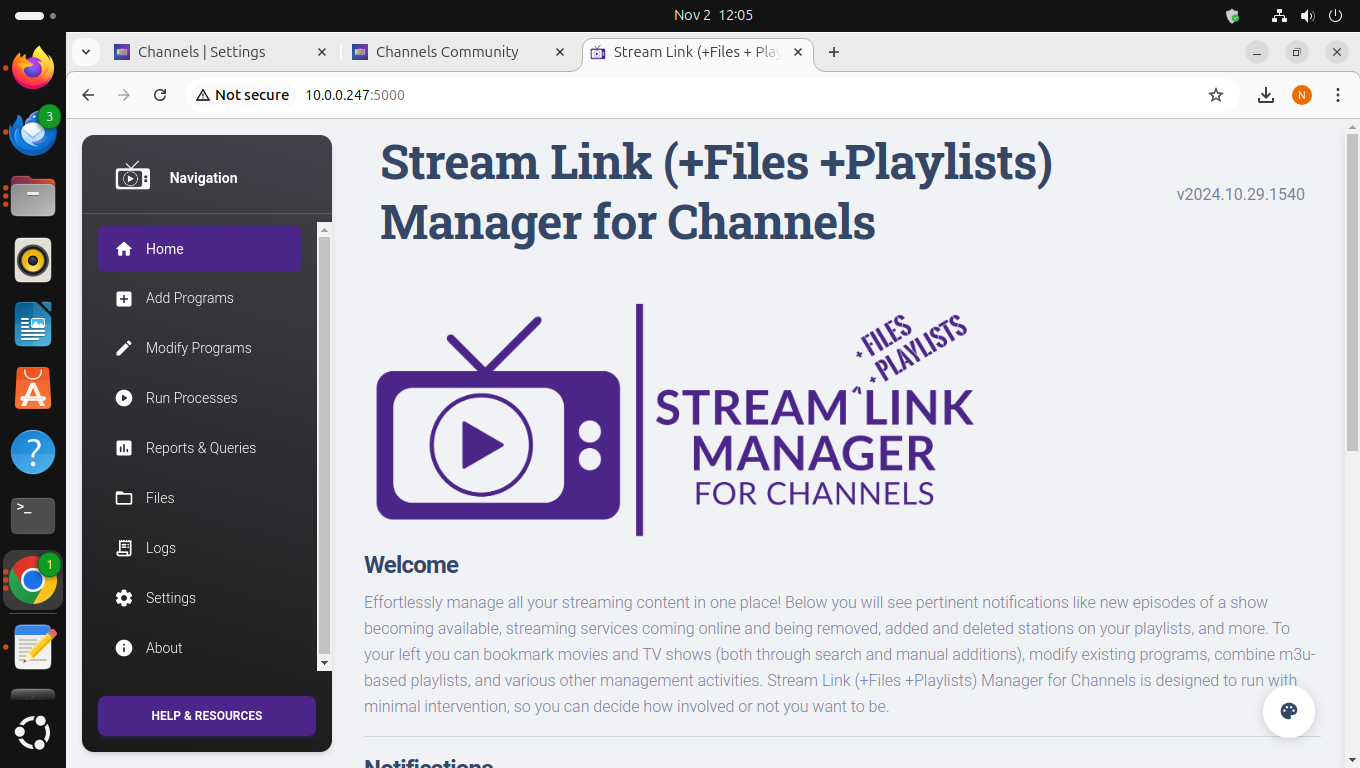The width and height of the screenshot is (1360, 768).
Task: Click the Reports & Queries chart icon
Action: pyautogui.click(x=124, y=448)
